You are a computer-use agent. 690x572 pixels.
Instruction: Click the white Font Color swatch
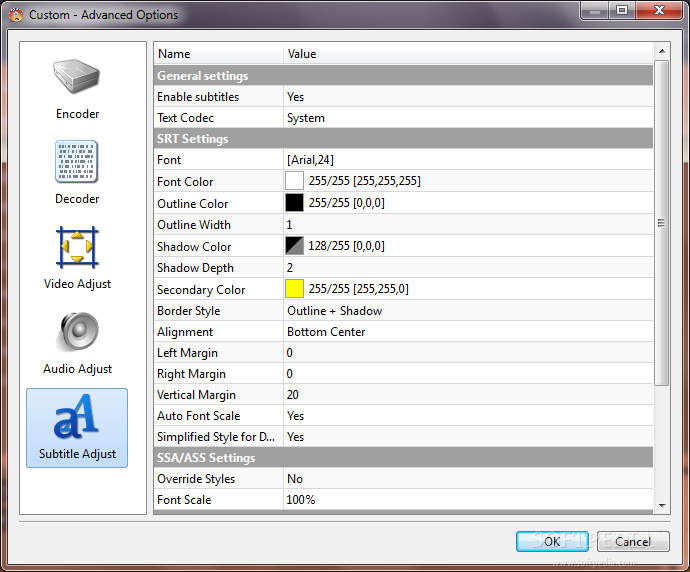point(294,181)
